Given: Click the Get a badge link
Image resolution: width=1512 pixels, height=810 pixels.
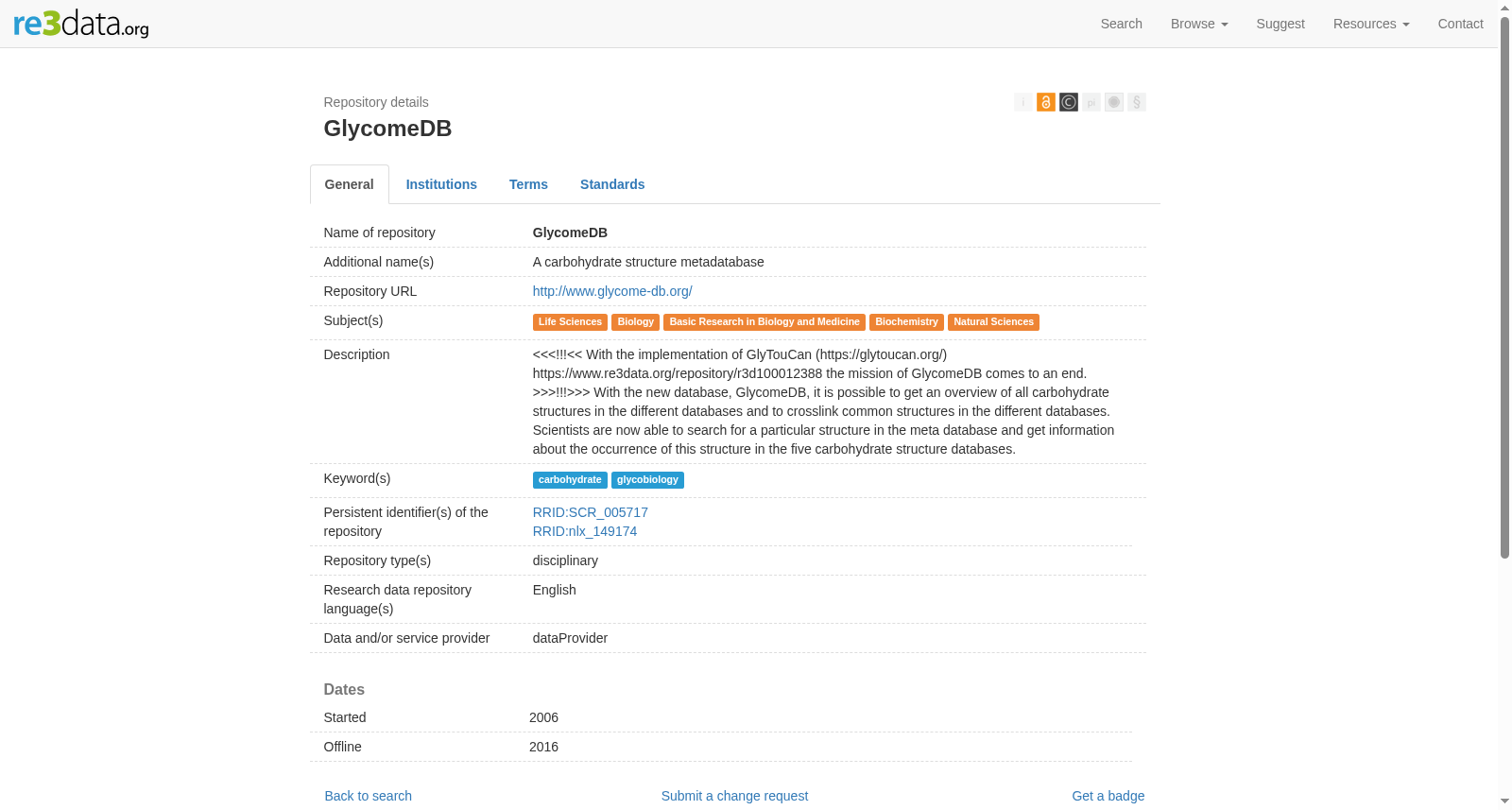Looking at the screenshot, I should (1108, 796).
